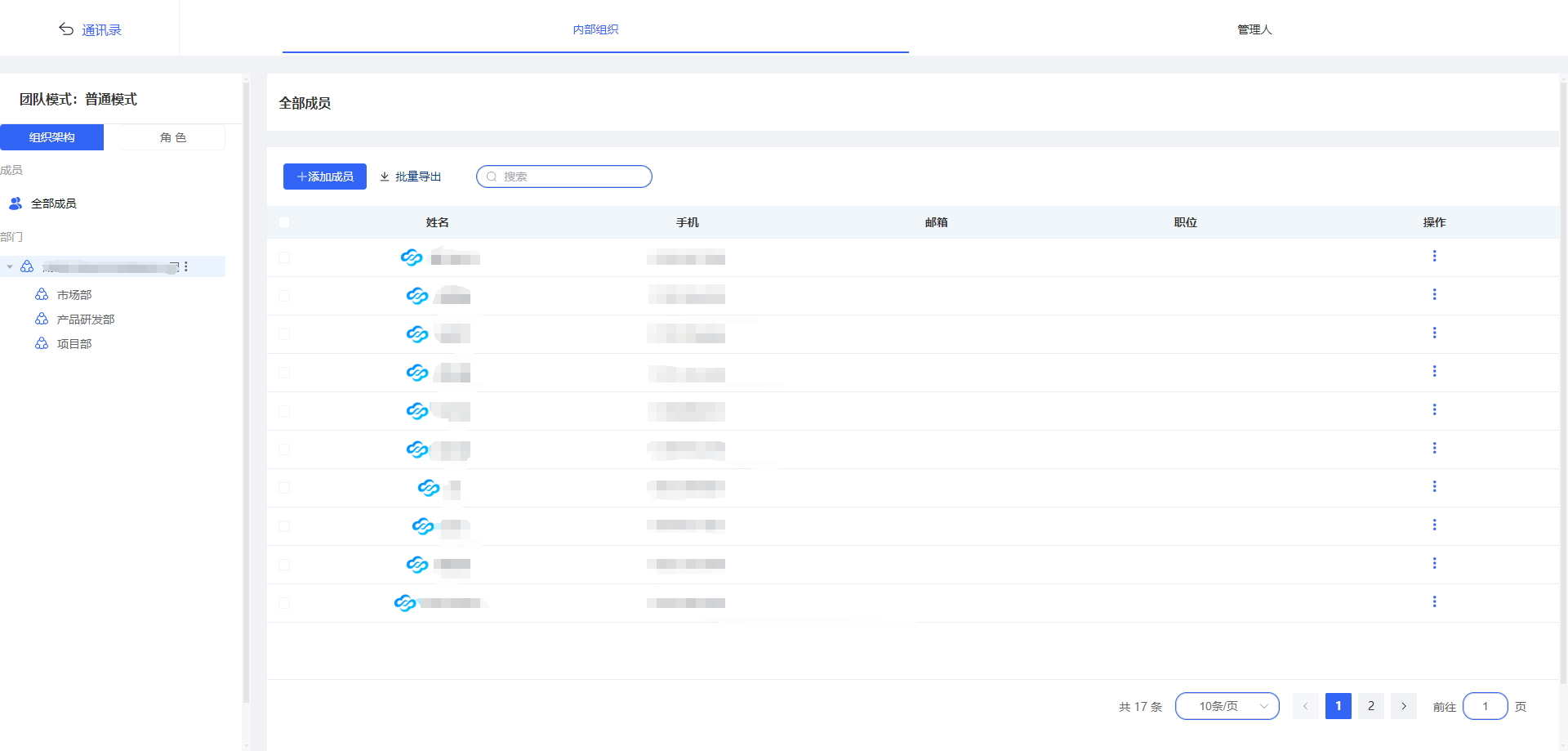Open the three-dot menu on last member row
Screen dimensions: 1568x751
point(1434,602)
